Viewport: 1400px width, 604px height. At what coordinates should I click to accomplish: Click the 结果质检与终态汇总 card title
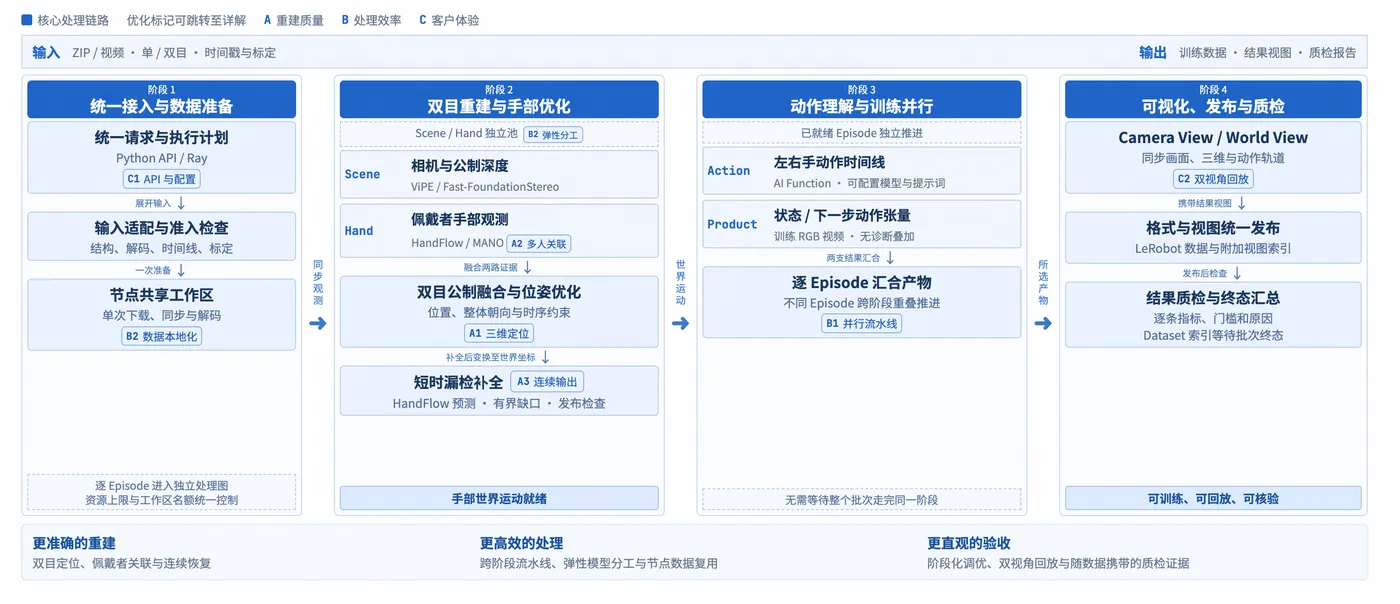(x=1213, y=298)
